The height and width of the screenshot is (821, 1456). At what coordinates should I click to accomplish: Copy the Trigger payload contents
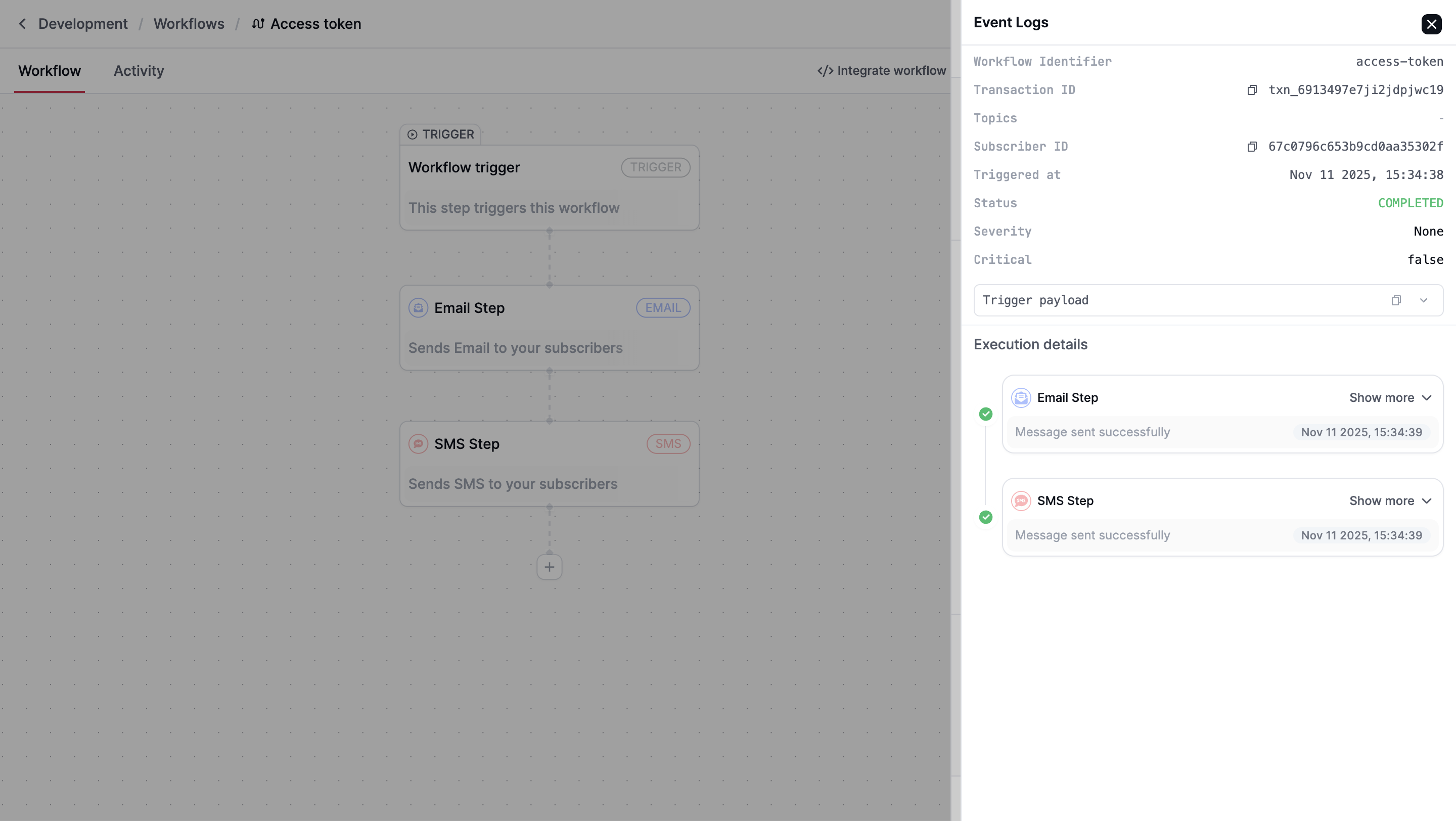(1395, 301)
